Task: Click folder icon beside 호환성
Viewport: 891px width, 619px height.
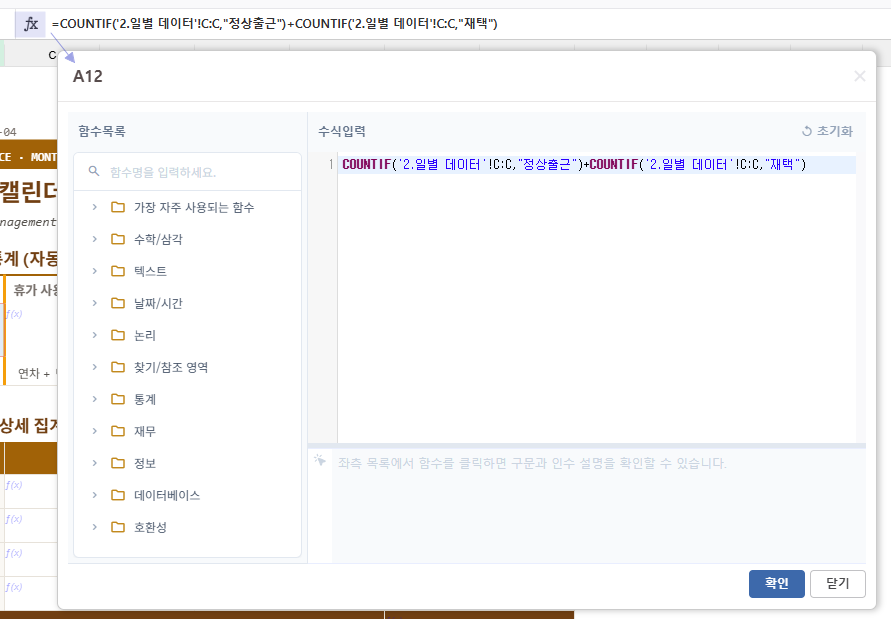Action: point(118,527)
